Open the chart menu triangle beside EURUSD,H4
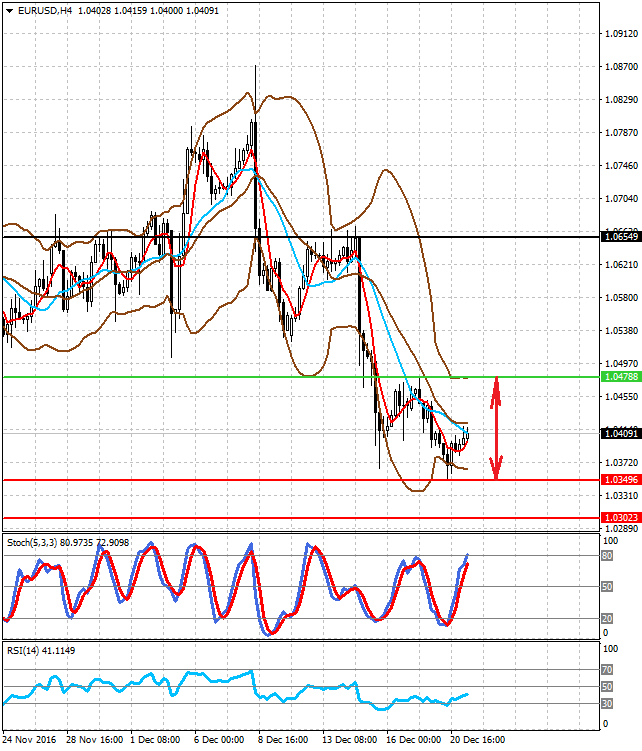 point(10,11)
